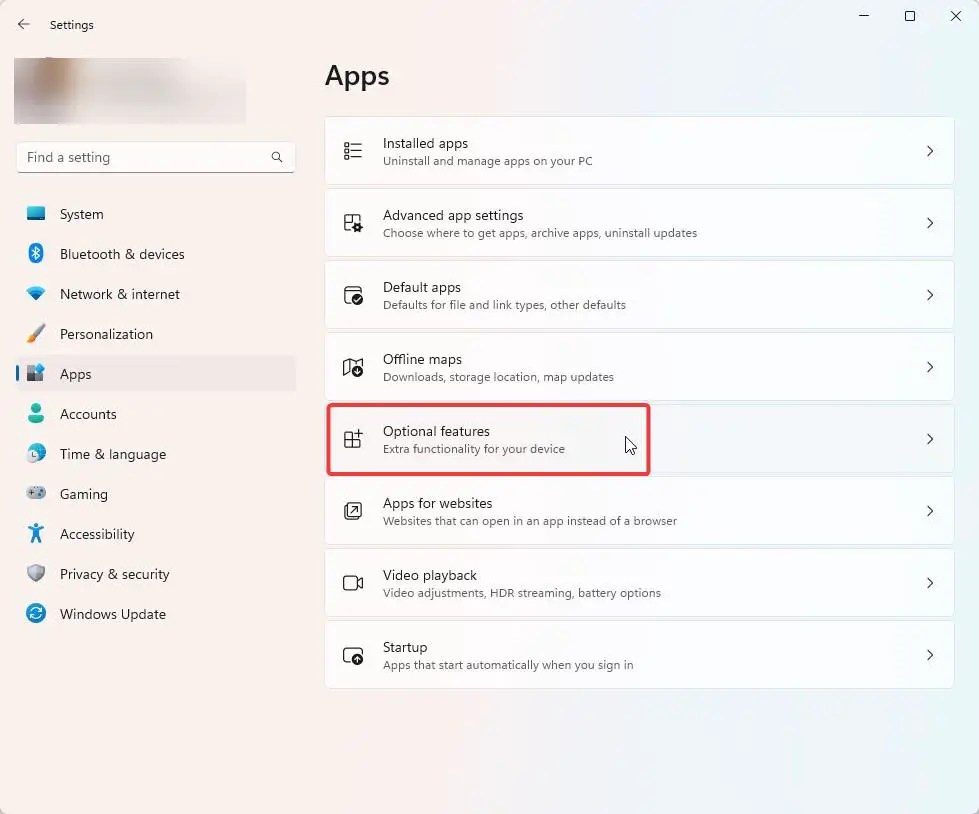Click the search magnifier in Find a setting
This screenshot has height=814, width=979.
276,157
